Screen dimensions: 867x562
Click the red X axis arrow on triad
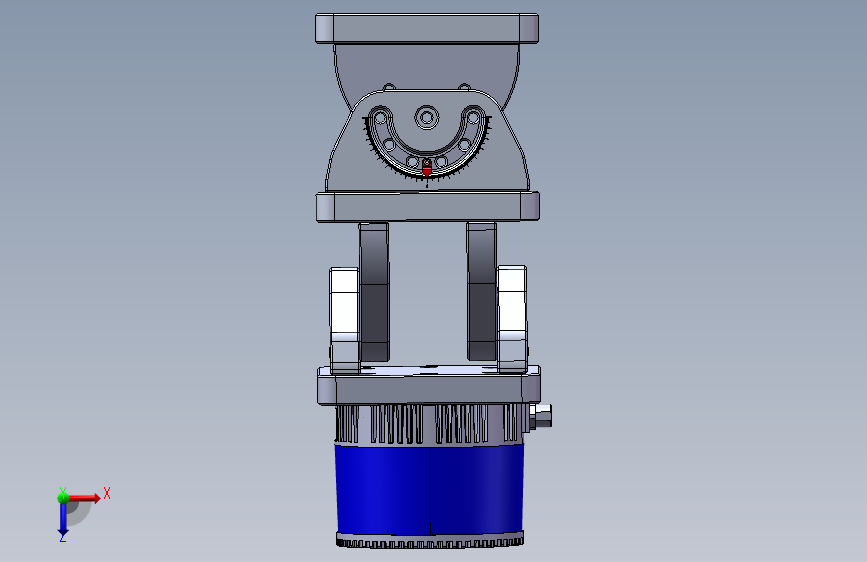(x=86, y=498)
